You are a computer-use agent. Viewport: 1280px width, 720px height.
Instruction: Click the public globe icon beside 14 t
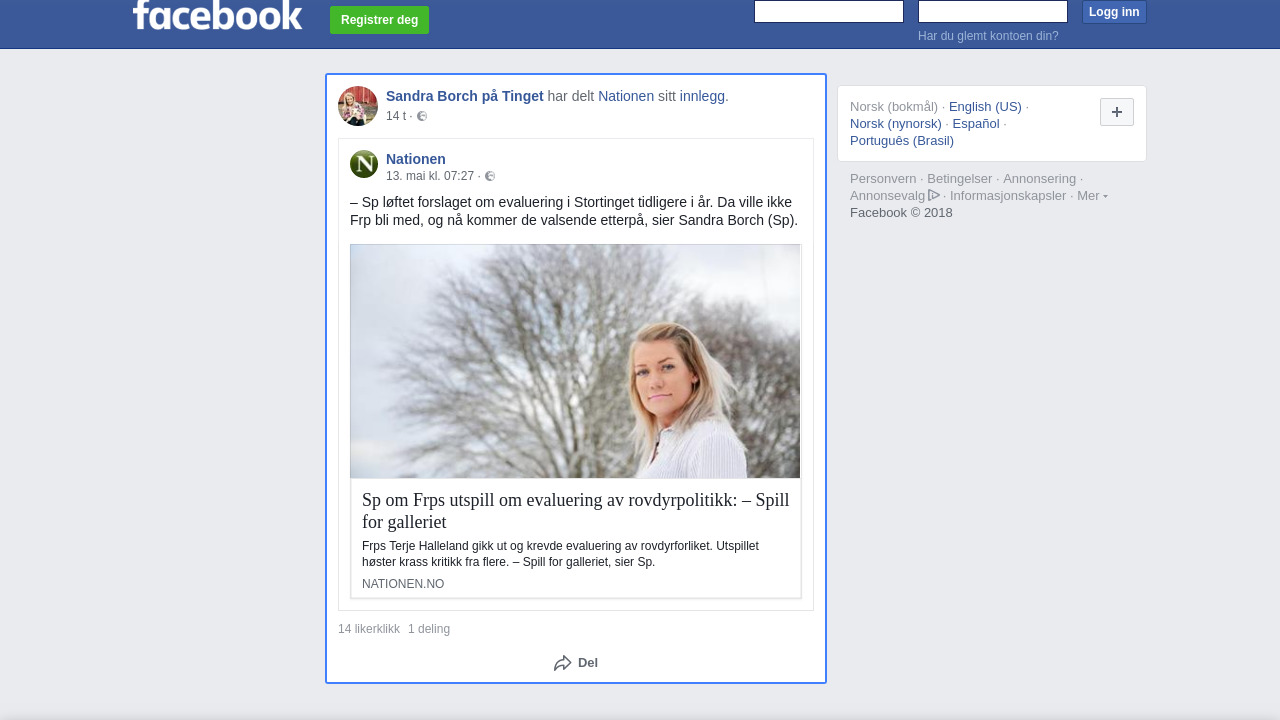coord(422,116)
